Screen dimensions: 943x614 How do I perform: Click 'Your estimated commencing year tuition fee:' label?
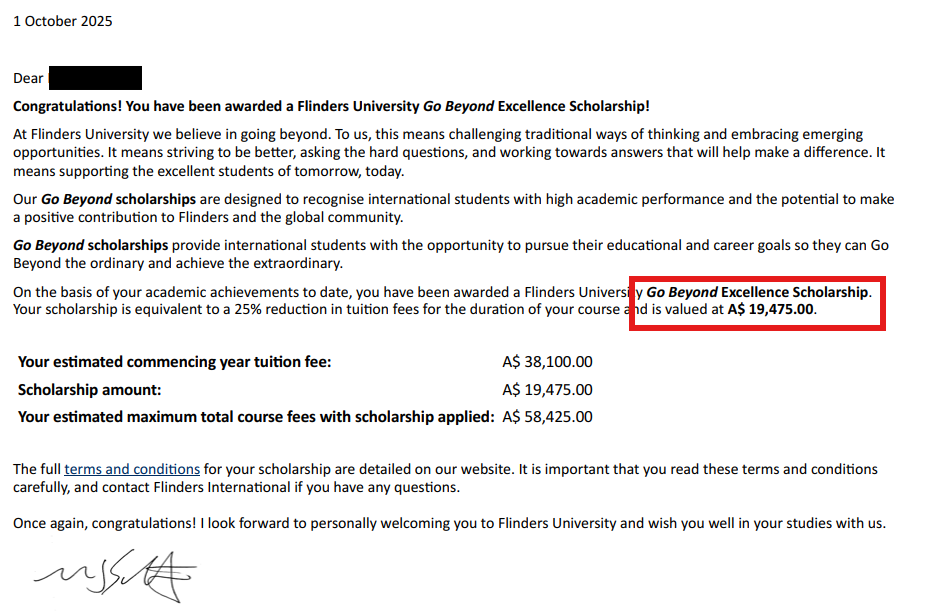[174, 362]
